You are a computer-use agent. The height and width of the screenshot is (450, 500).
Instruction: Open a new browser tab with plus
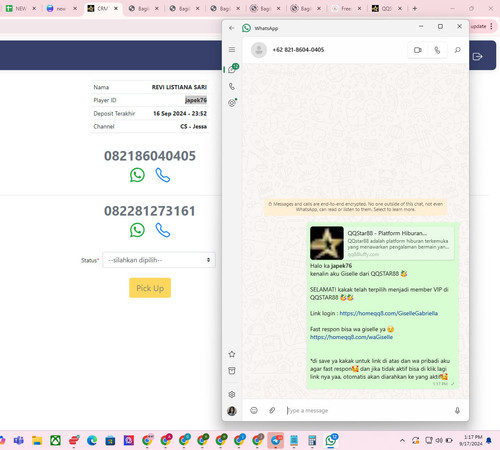(x=415, y=9)
